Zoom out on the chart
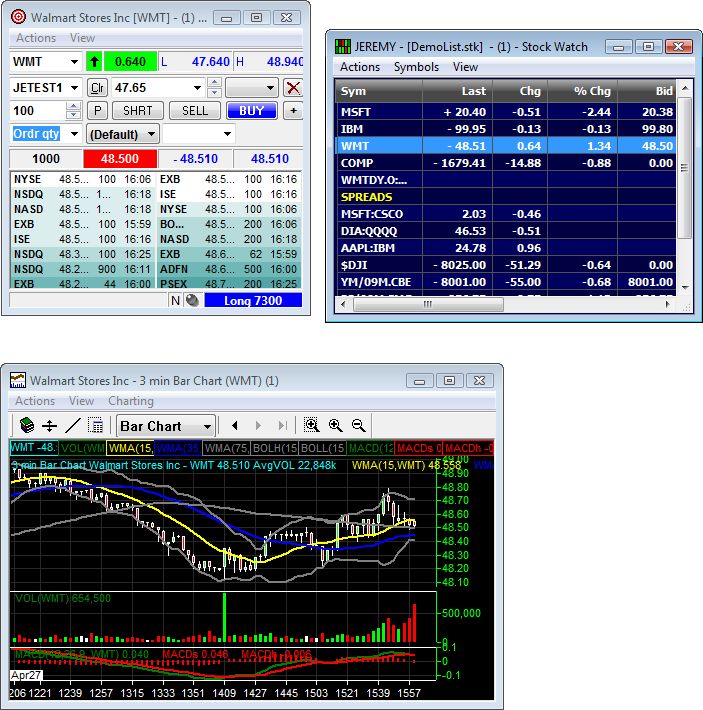 359,425
